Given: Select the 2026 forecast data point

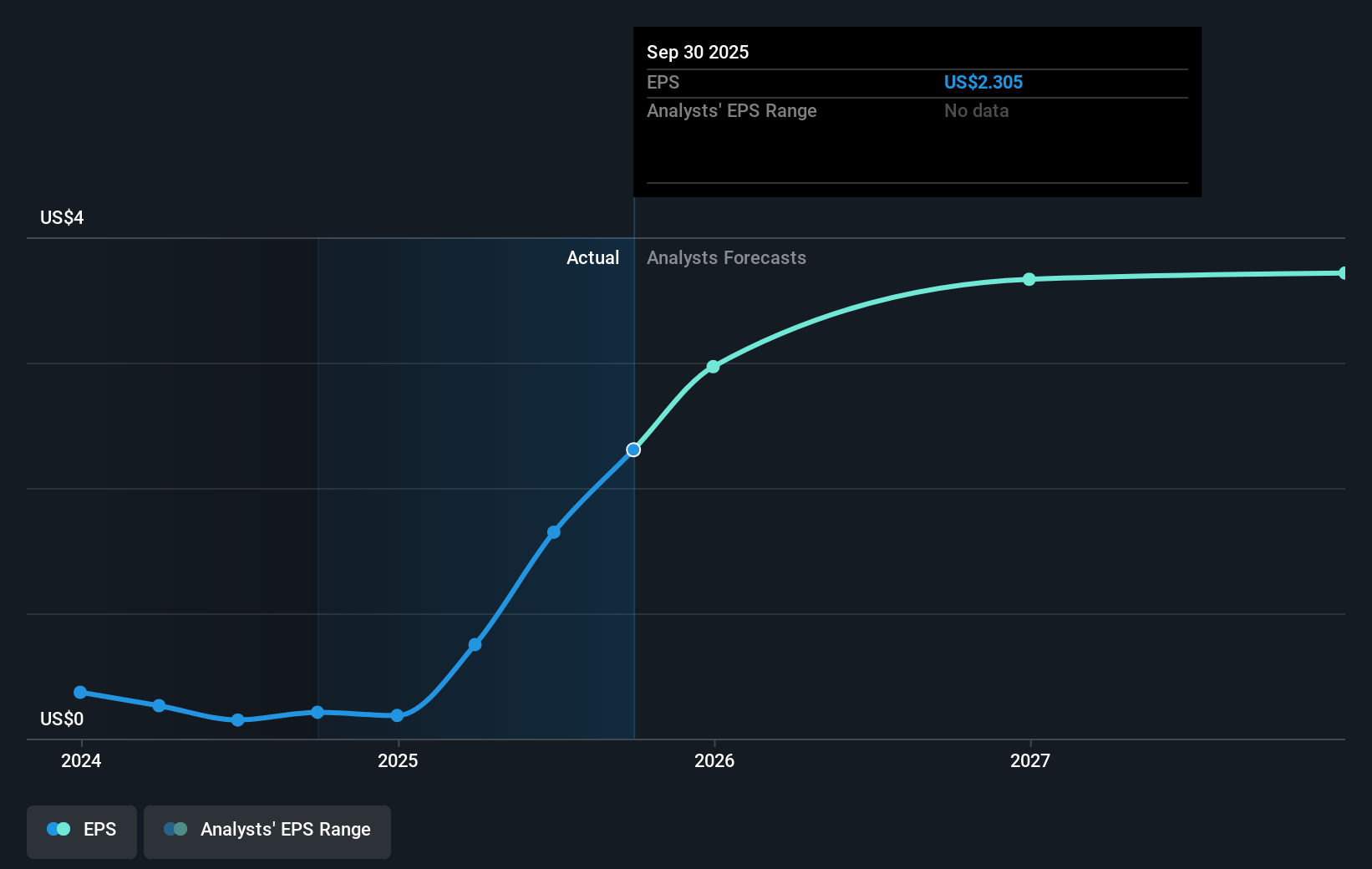Looking at the screenshot, I should [713, 366].
